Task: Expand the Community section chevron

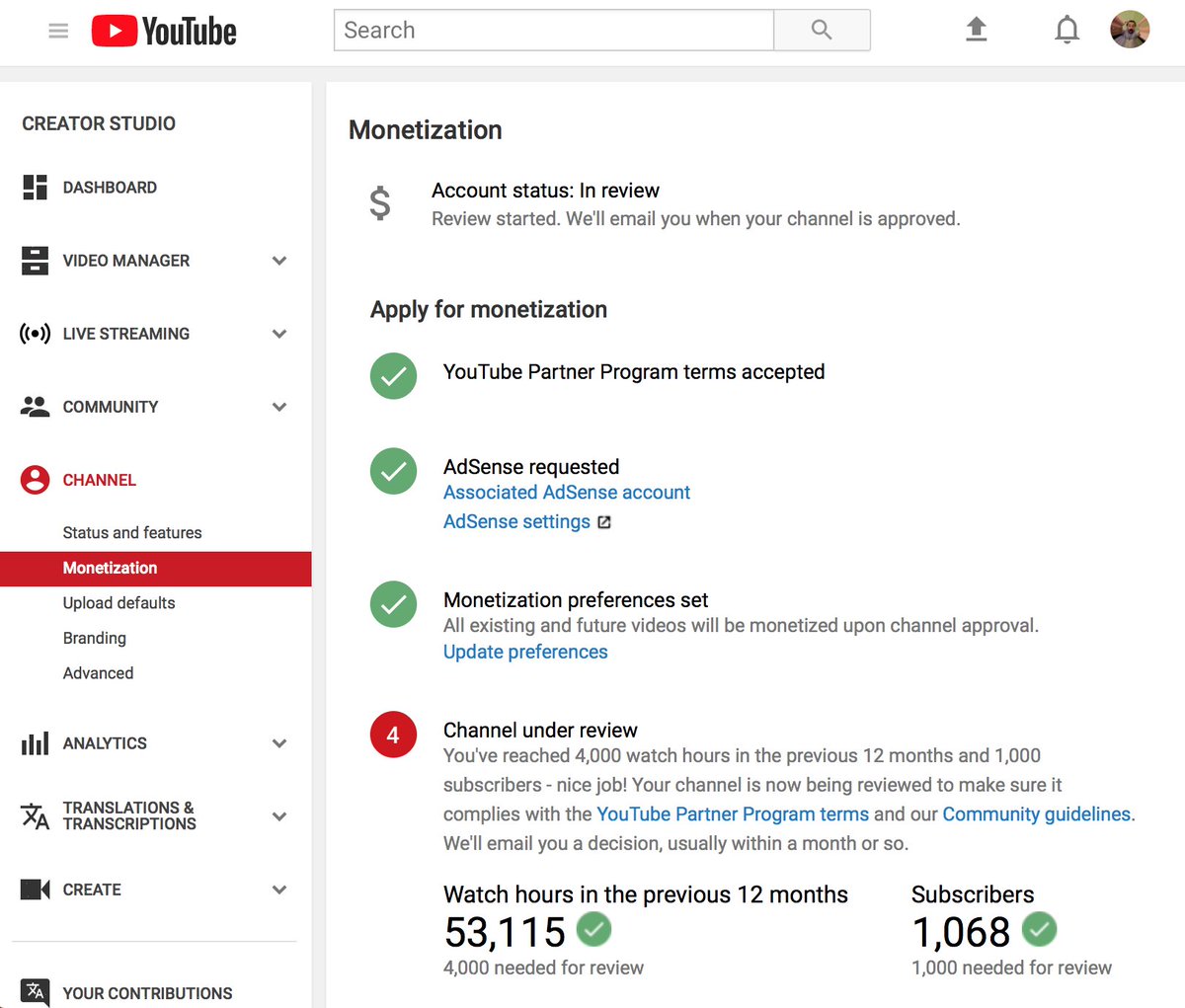Action: click(279, 407)
